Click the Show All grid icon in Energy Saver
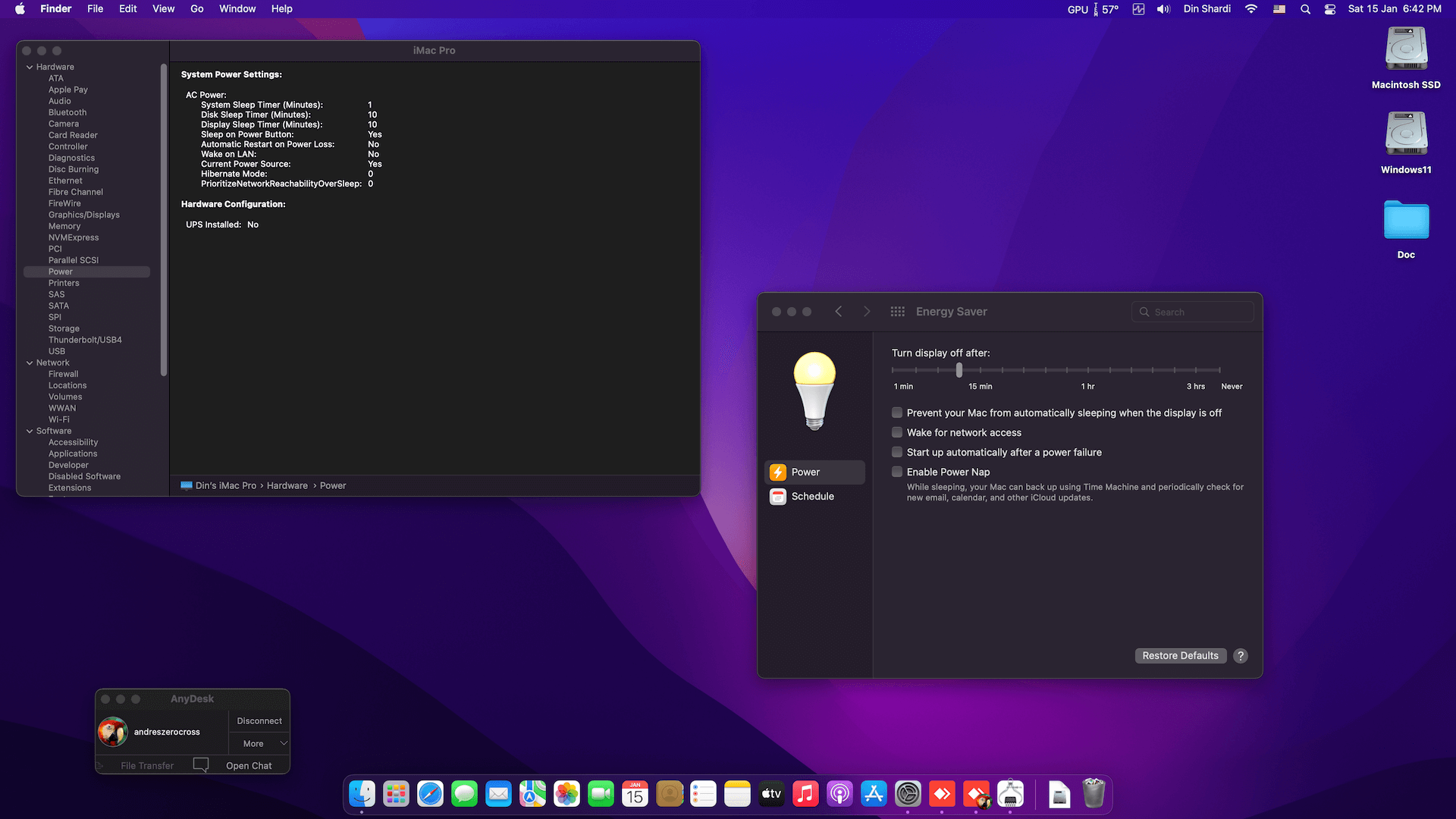The width and height of the screenshot is (1456, 819). 897,312
